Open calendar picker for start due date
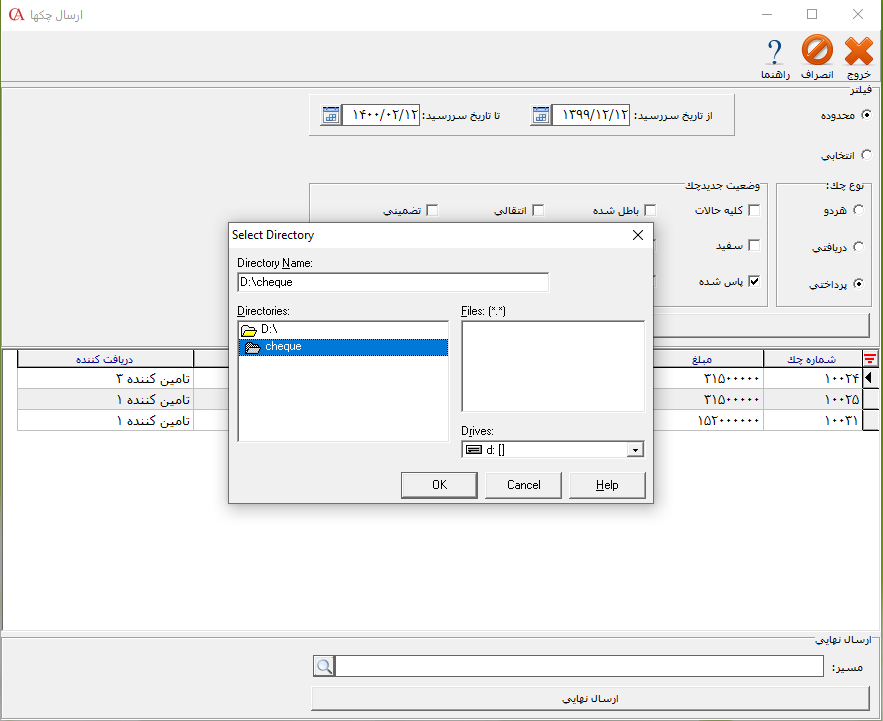This screenshot has width=883, height=721. click(540, 115)
